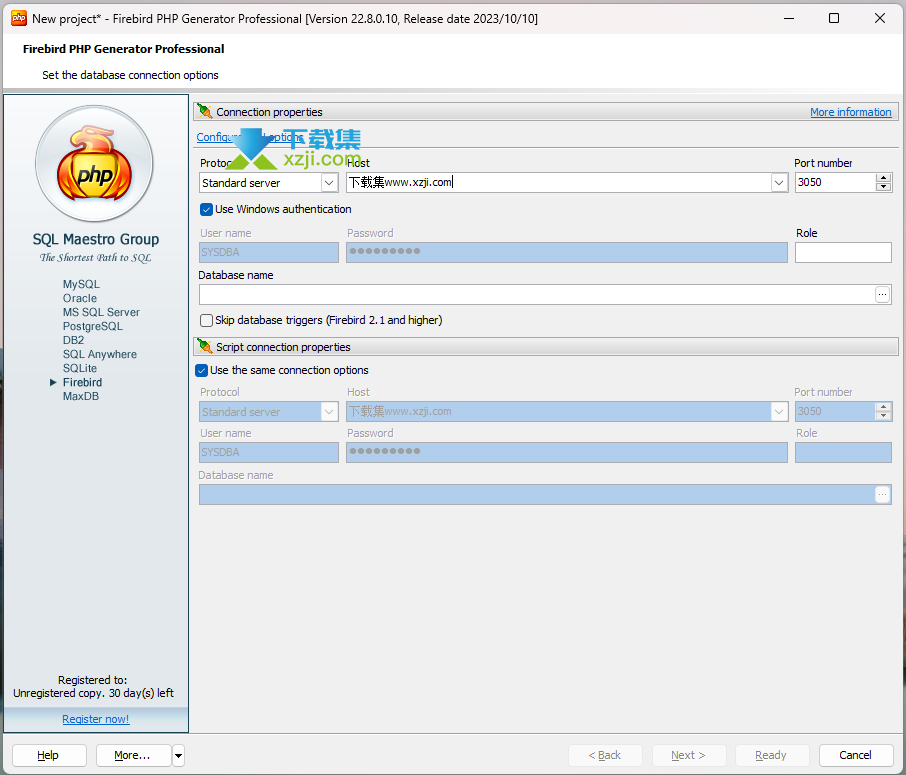906x775 pixels.
Task: Uncheck Use Windows authentication
Action: [206, 209]
